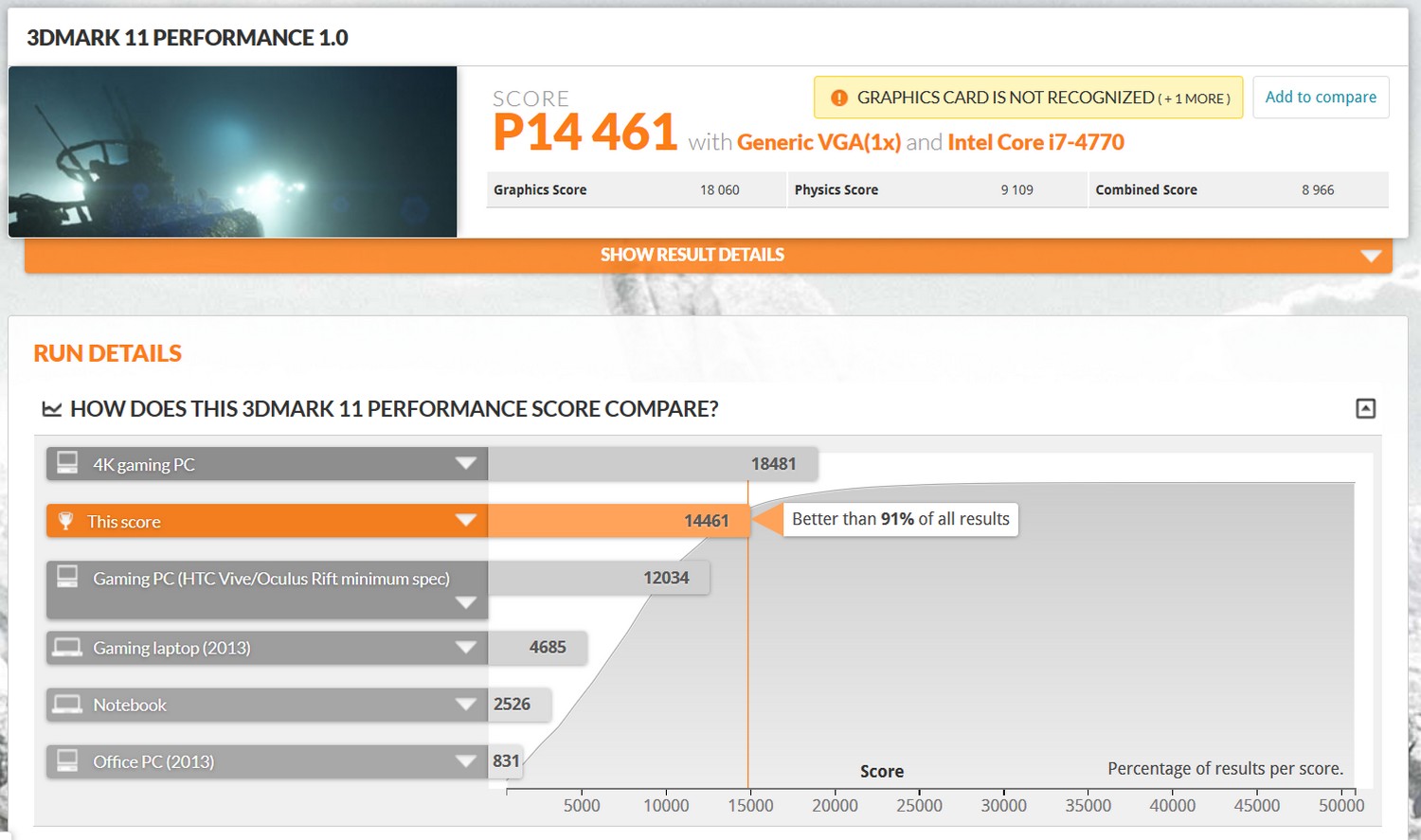Expand the Gaming laptop (2013) dropdown arrow

click(465, 648)
